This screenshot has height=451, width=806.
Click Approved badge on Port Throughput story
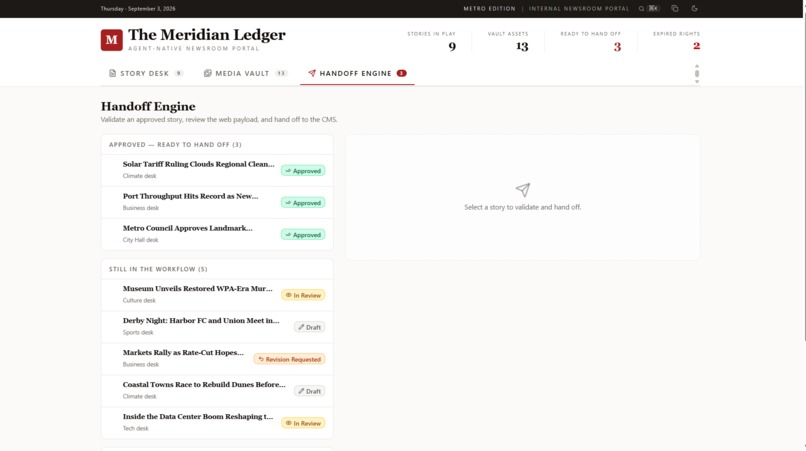tap(303, 203)
